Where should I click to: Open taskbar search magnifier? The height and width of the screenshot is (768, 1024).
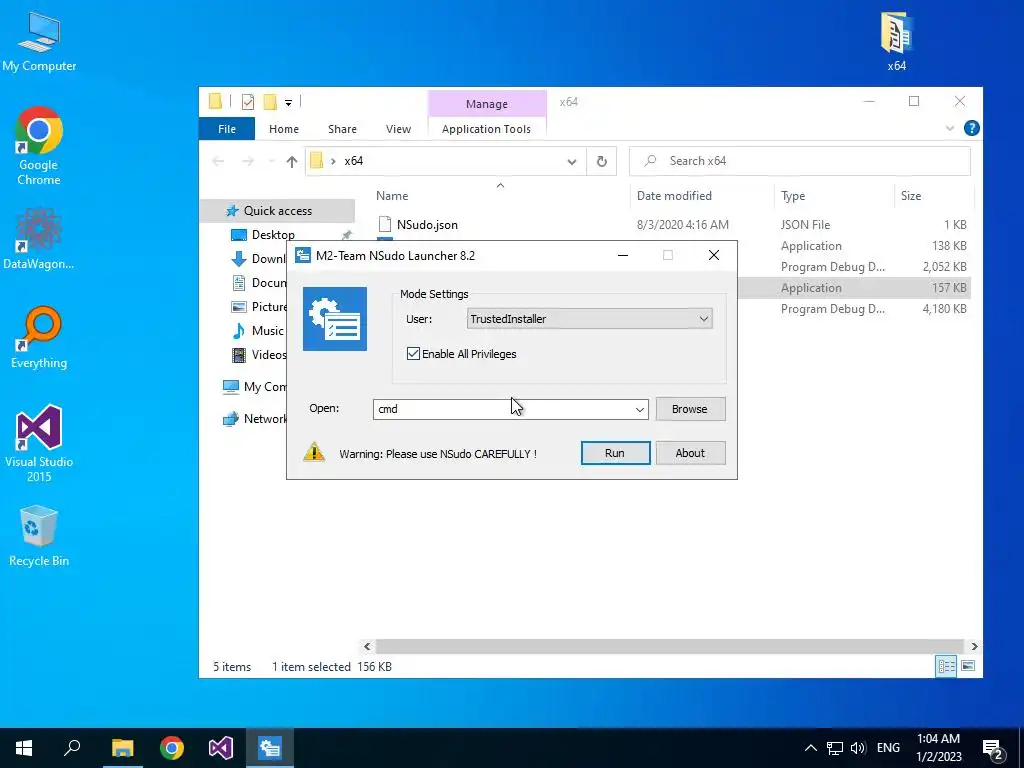(x=72, y=748)
